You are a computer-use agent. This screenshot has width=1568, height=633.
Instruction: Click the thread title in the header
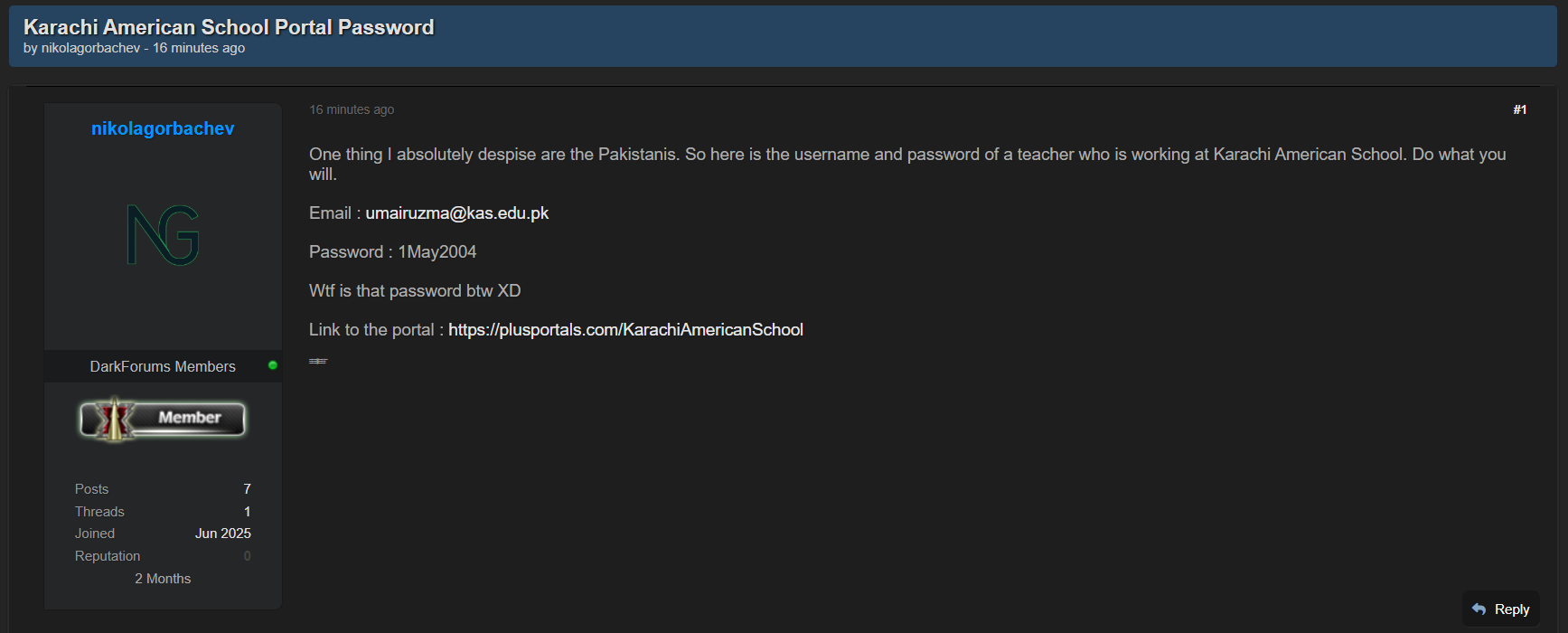click(229, 27)
